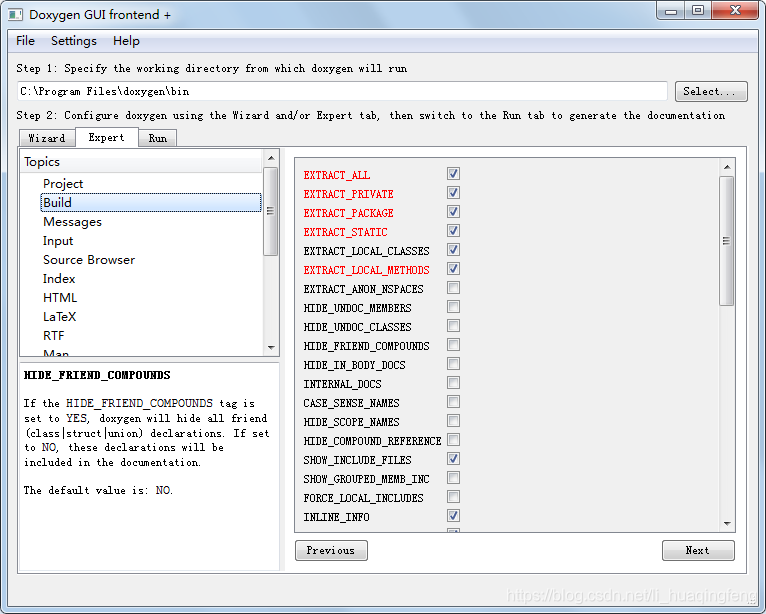766x614 pixels.
Task: Enable SHOW_GROUPED_MEMB_INC checkbox
Action: click(x=453, y=478)
